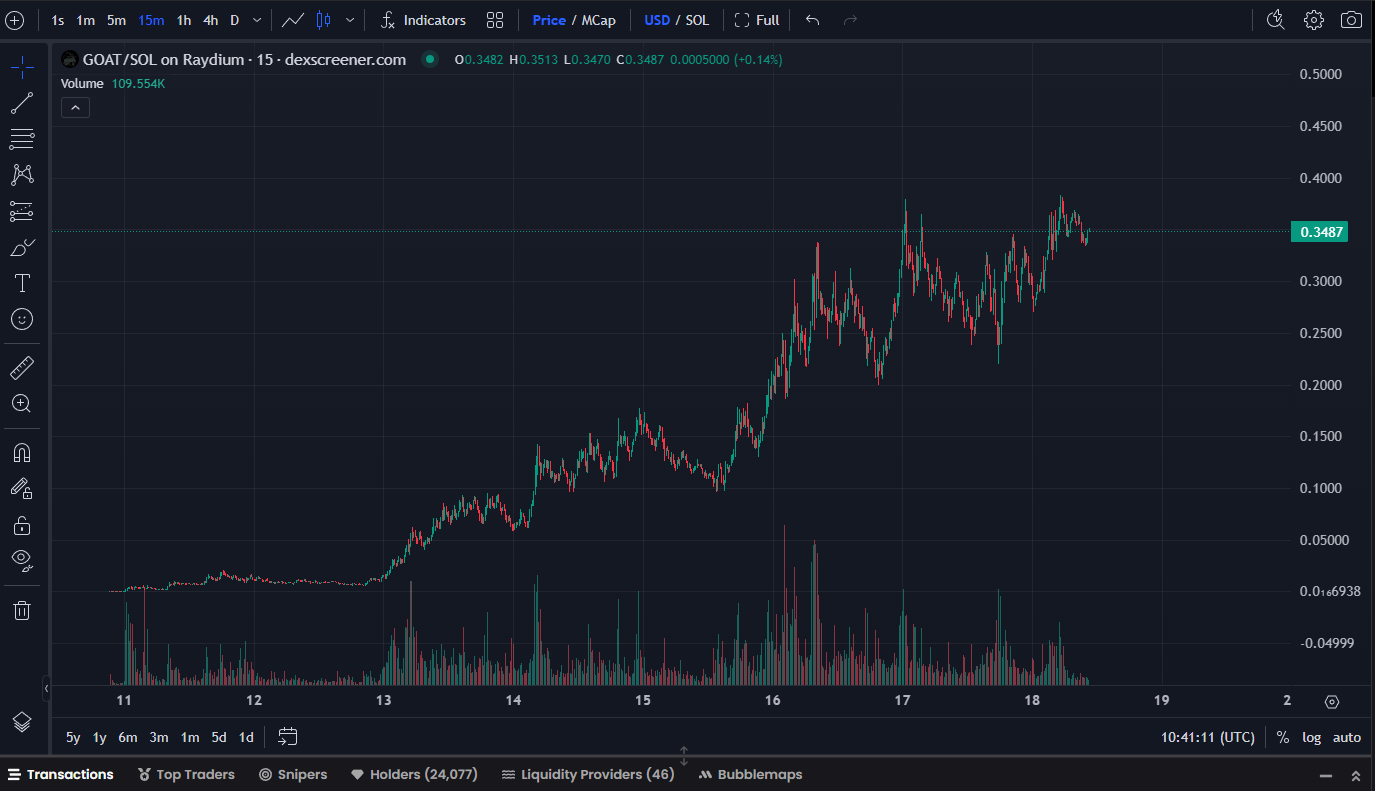
Task: Open chart type dropdown arrow
Action: pos(349,20)
